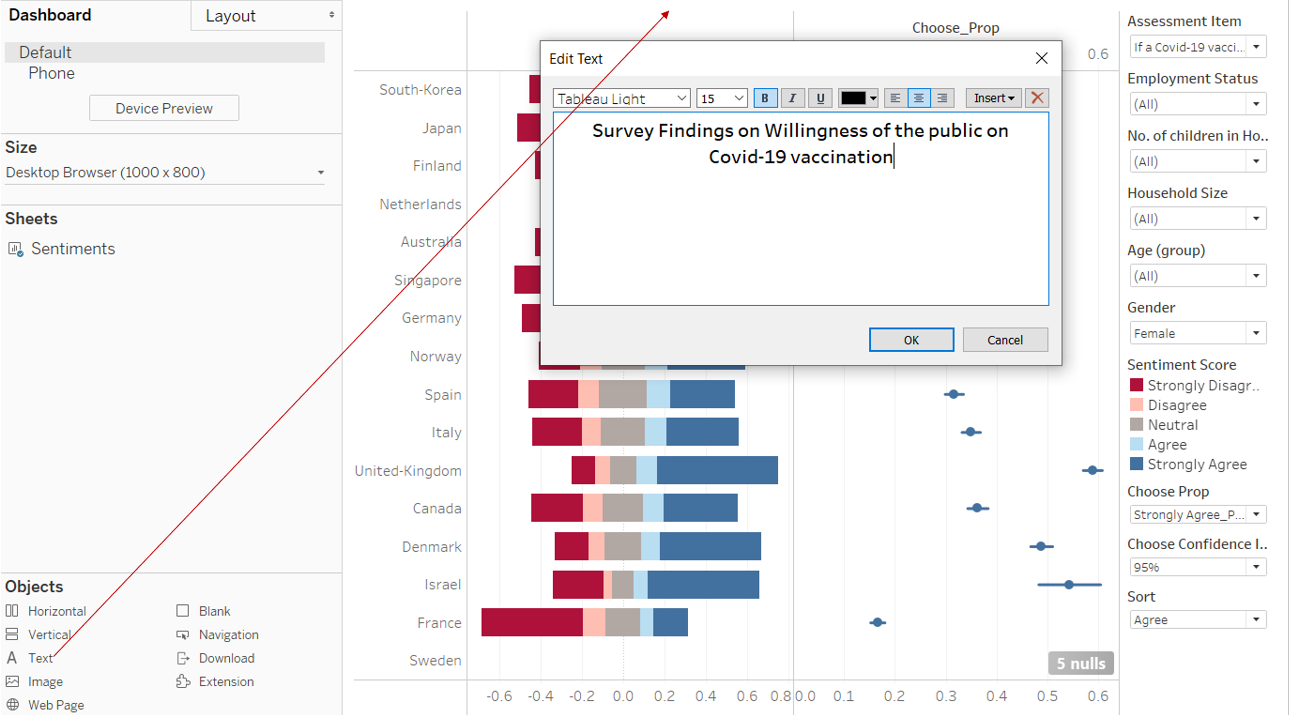Expand the Gender filter dropdown
The width and height of the screenshot is (1289, 715).
point(1256,333)
